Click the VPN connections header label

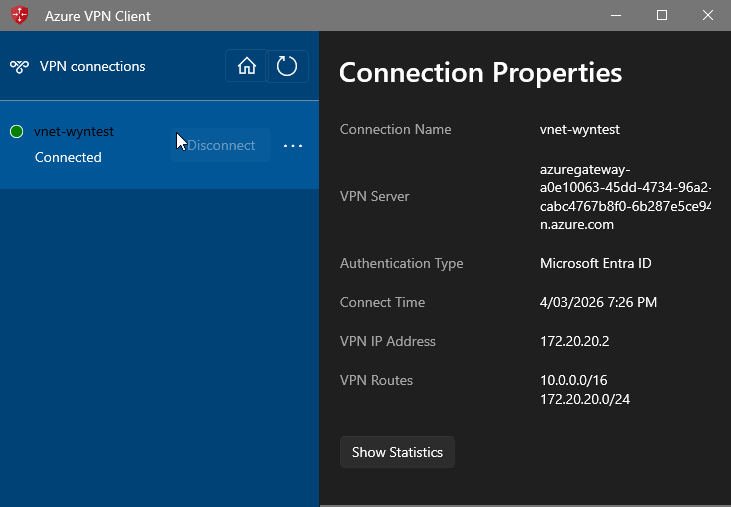pyautogui.click(x=92, y=67)
